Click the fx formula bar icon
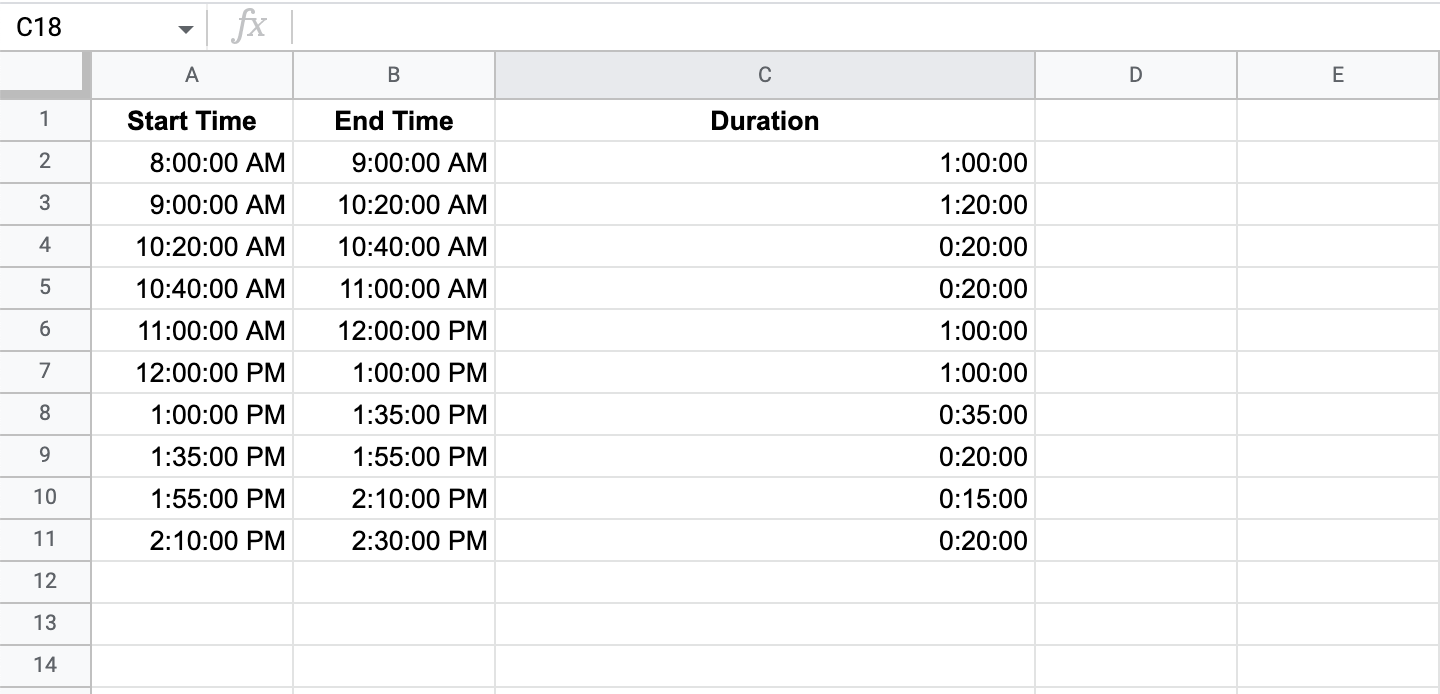The image size is (1440, 694). click(x=248, y=27)
